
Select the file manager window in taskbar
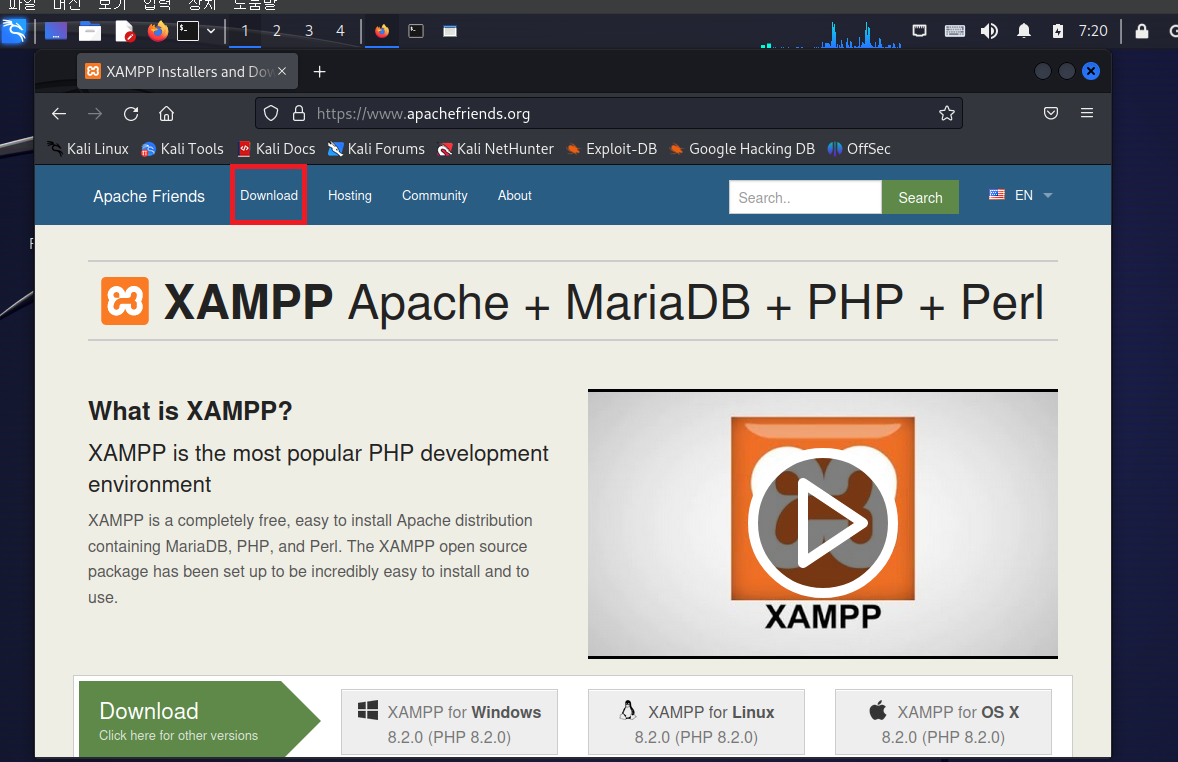pos(449,31)
